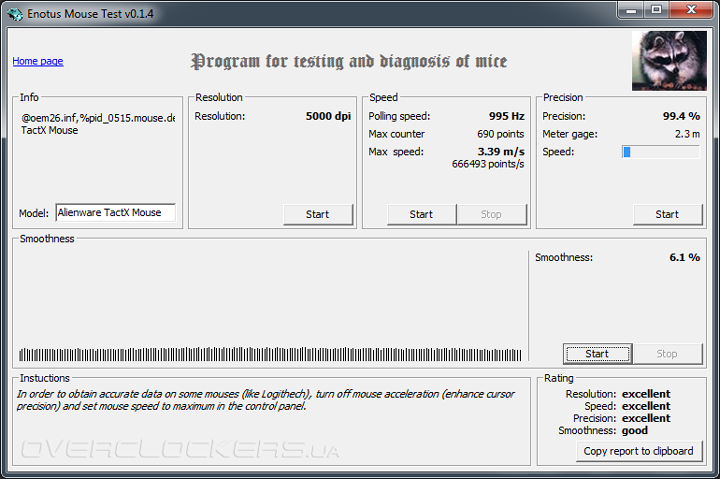Click the '@oem26.inf' driver info line
720x479 pixels.
click(x=98, y=118)
